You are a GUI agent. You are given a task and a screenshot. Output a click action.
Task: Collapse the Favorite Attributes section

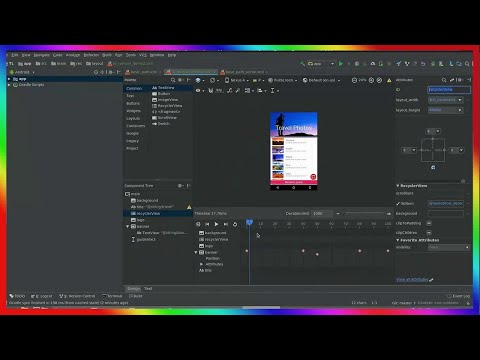point(398,240)
